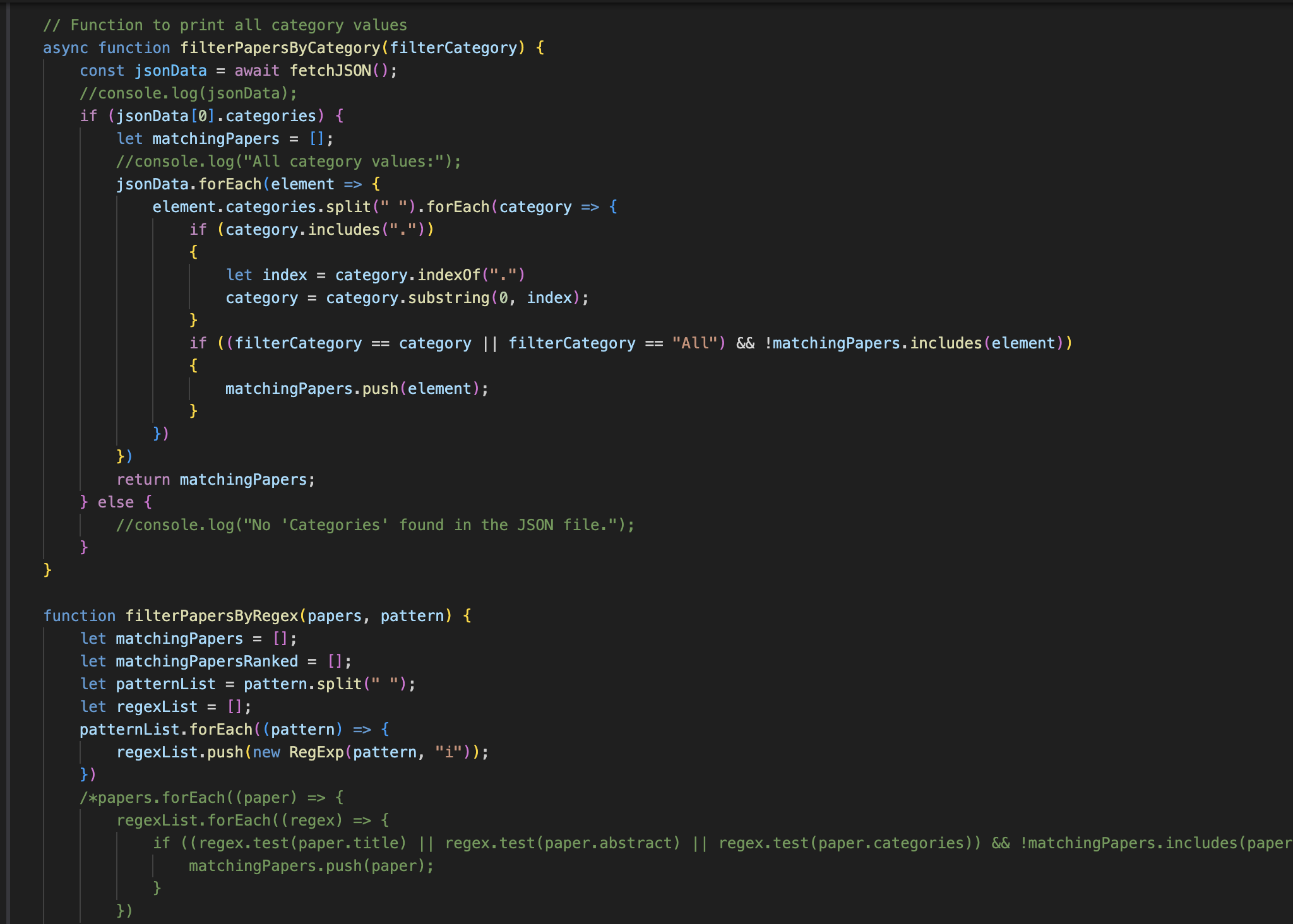1293x924 pixels.
Task: Click the jsonData[0].categories condition
Action: coord(216,116)
